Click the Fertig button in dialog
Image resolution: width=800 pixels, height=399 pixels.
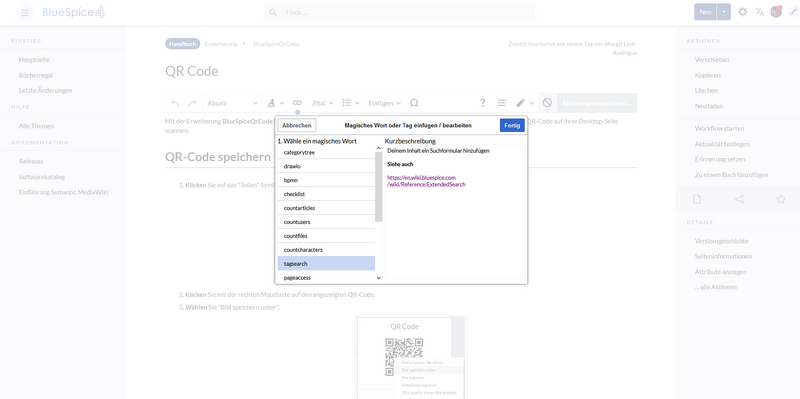click(x=512, y=126)
